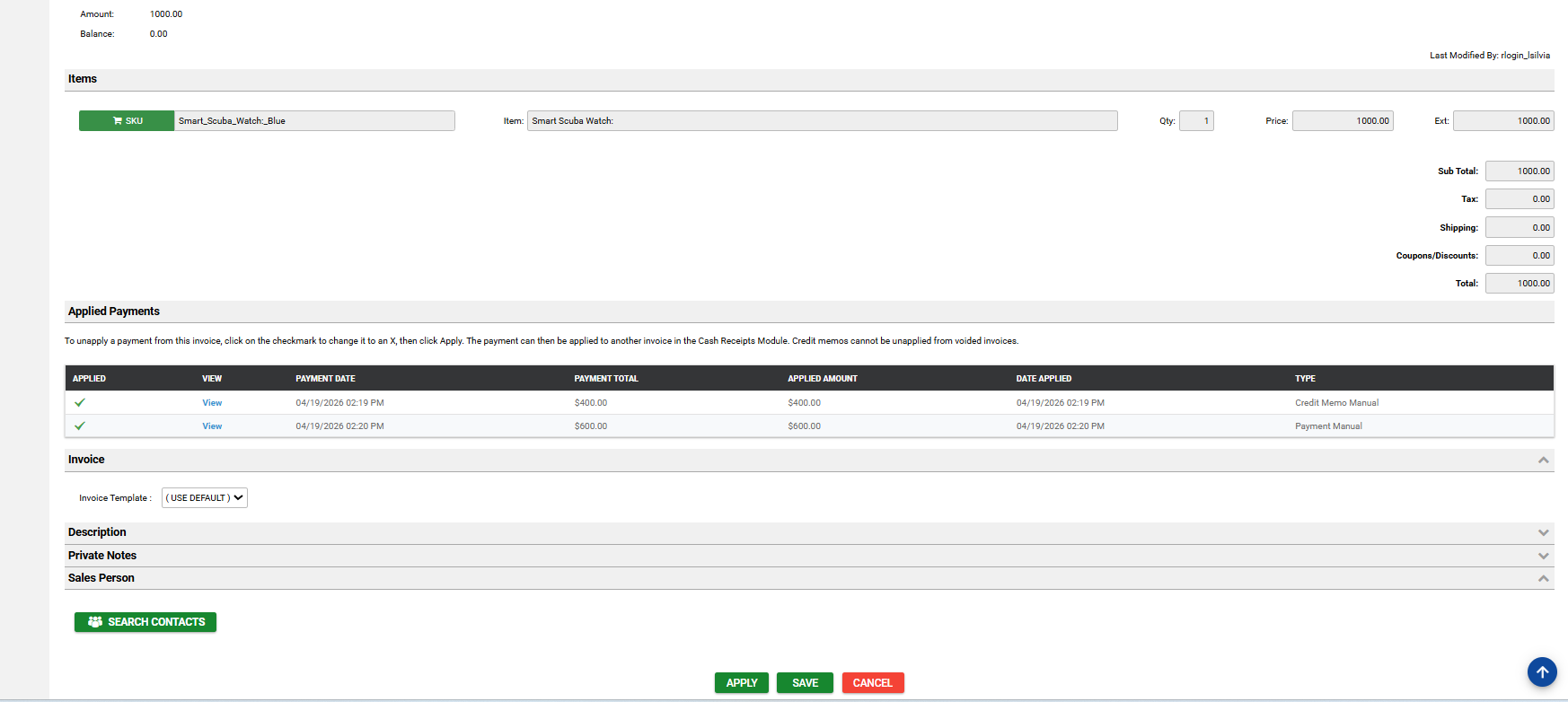Cancel the invoice edits
Screen dimensions: 1568x702
(872, 683)
